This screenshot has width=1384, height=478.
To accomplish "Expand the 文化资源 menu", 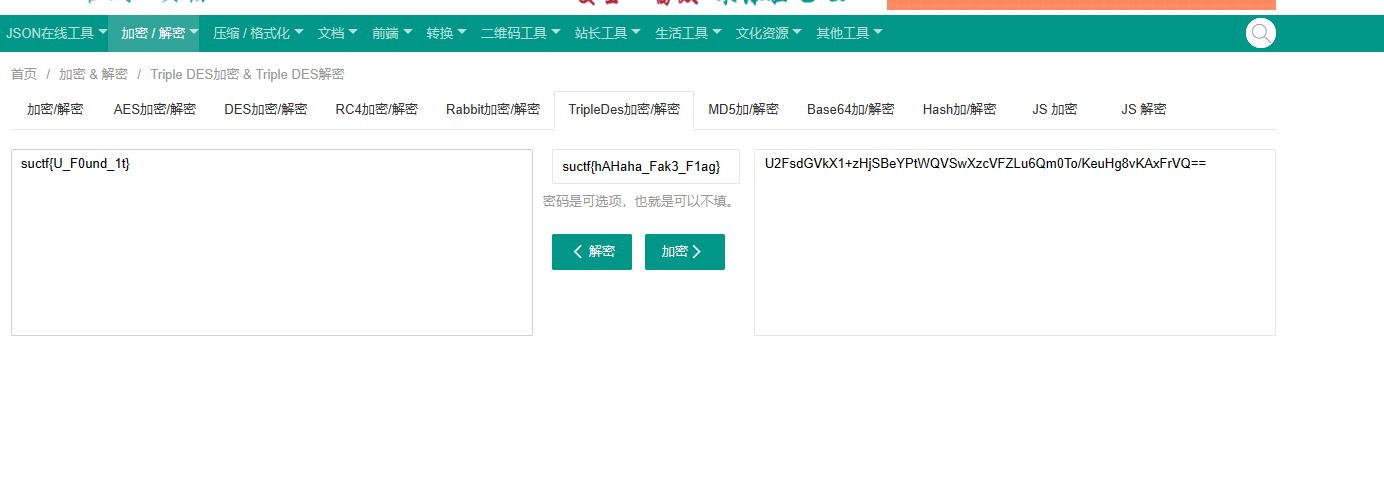I will [769, 33].
